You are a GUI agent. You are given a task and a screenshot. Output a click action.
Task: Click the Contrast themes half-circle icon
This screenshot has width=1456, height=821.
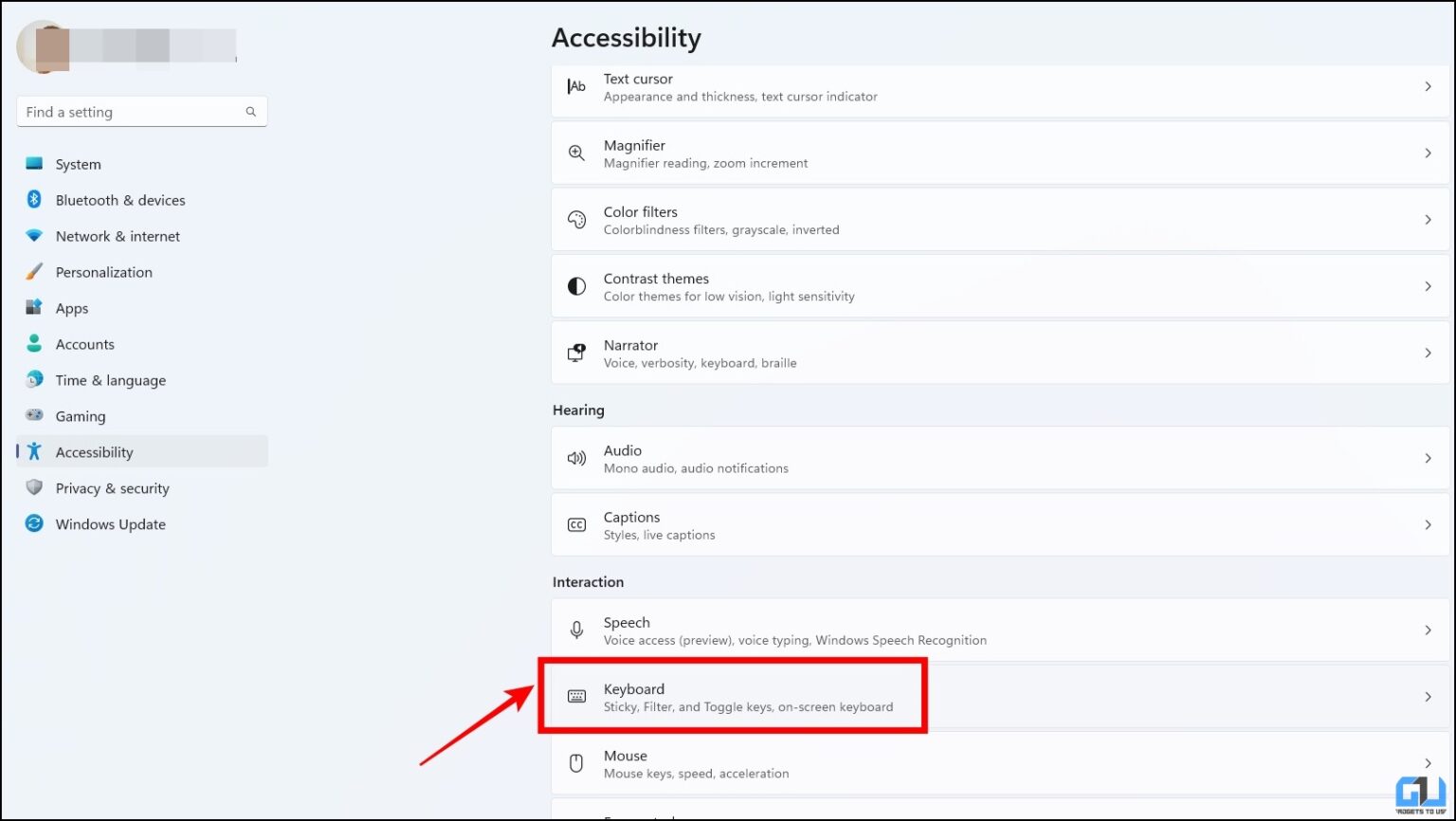pos(576,285)
